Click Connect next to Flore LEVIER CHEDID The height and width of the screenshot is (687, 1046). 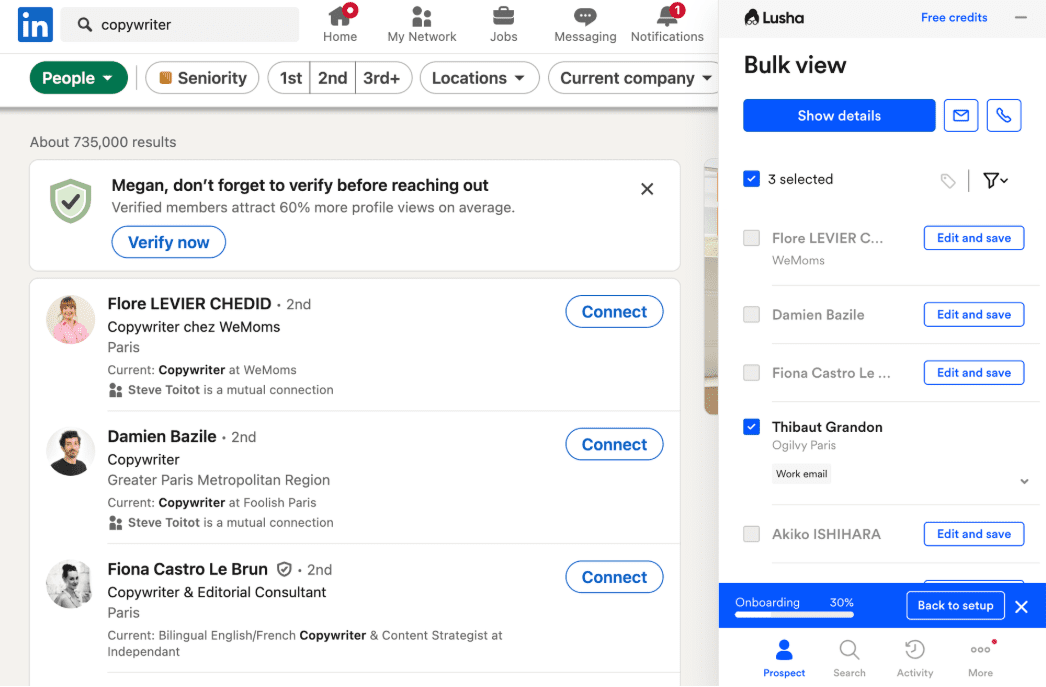pyautogui.click(x=614, y=311)
